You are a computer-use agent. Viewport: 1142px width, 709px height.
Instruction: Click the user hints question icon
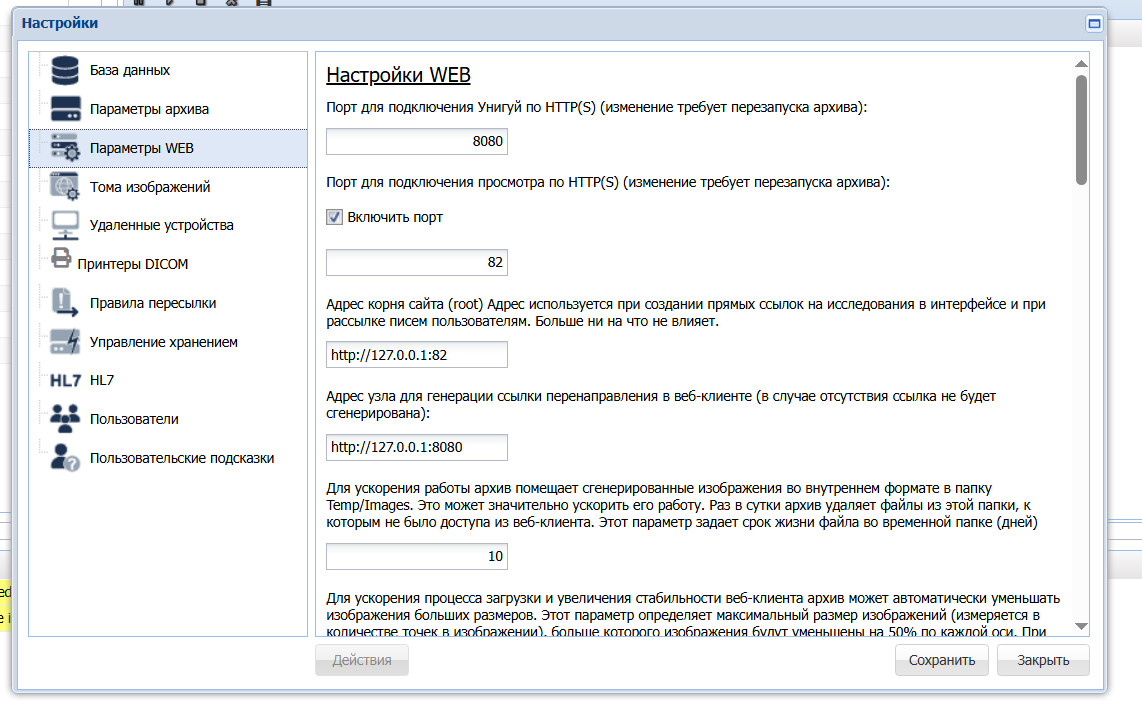[x=65, y=458]
